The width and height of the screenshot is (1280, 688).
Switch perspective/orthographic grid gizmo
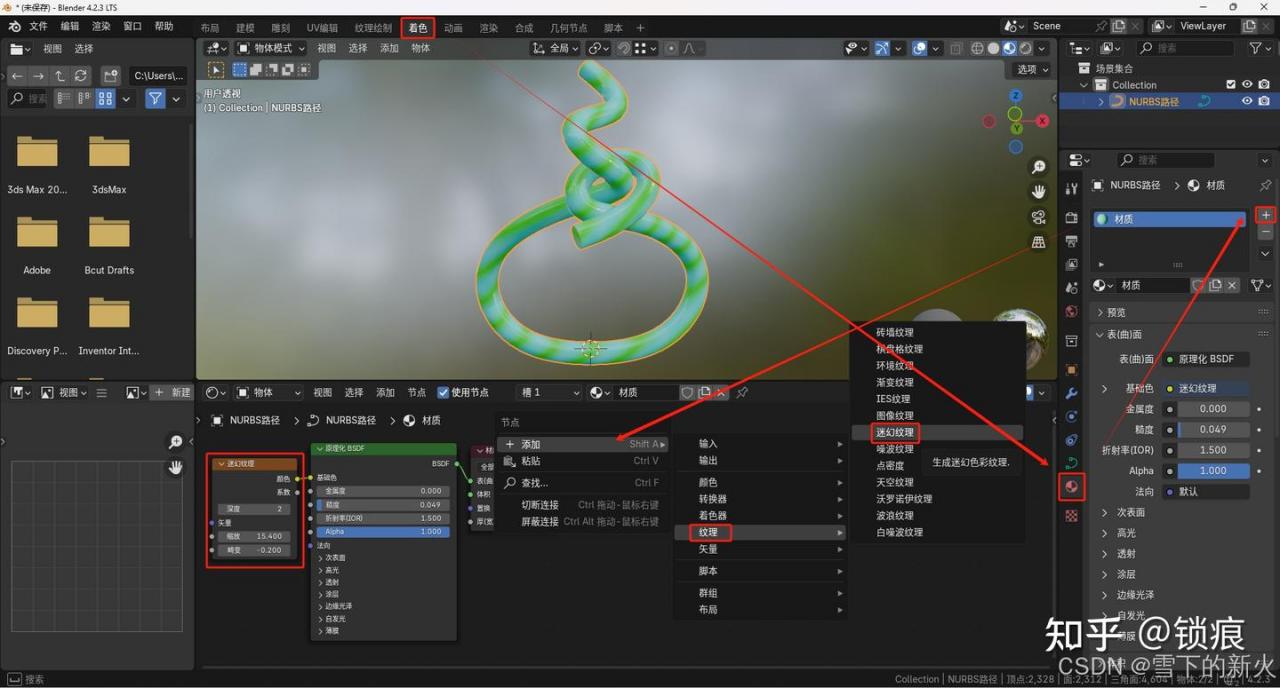point(1039,242)
